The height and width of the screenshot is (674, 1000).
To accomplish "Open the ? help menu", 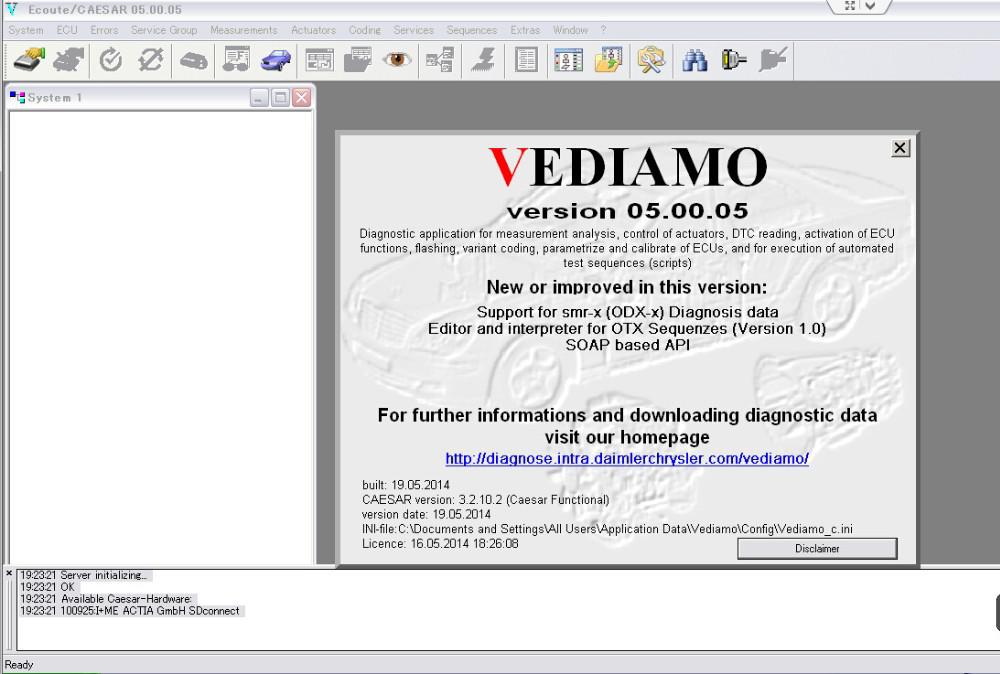I will click(x=603, y=30).
